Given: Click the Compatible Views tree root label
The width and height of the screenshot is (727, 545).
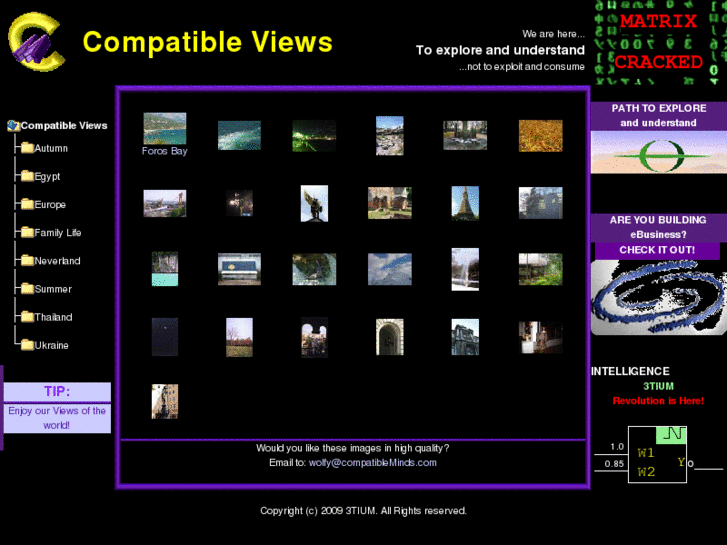Looking at the screenshot, I should 64,126.
